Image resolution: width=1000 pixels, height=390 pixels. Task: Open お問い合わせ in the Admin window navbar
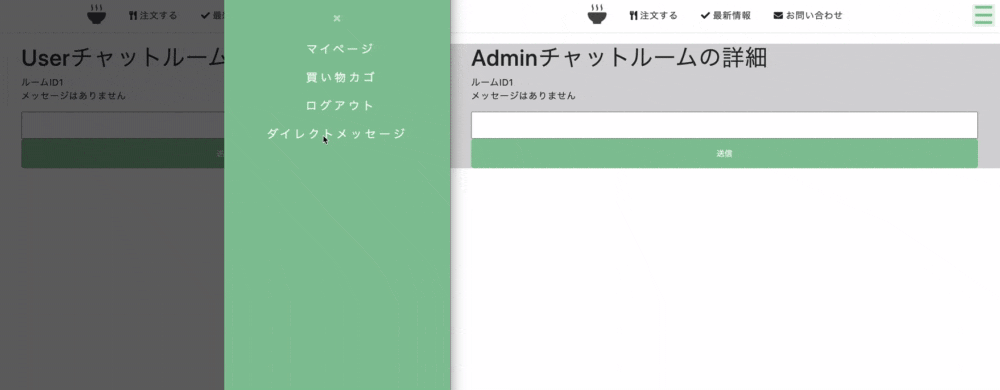click(808, 15)
